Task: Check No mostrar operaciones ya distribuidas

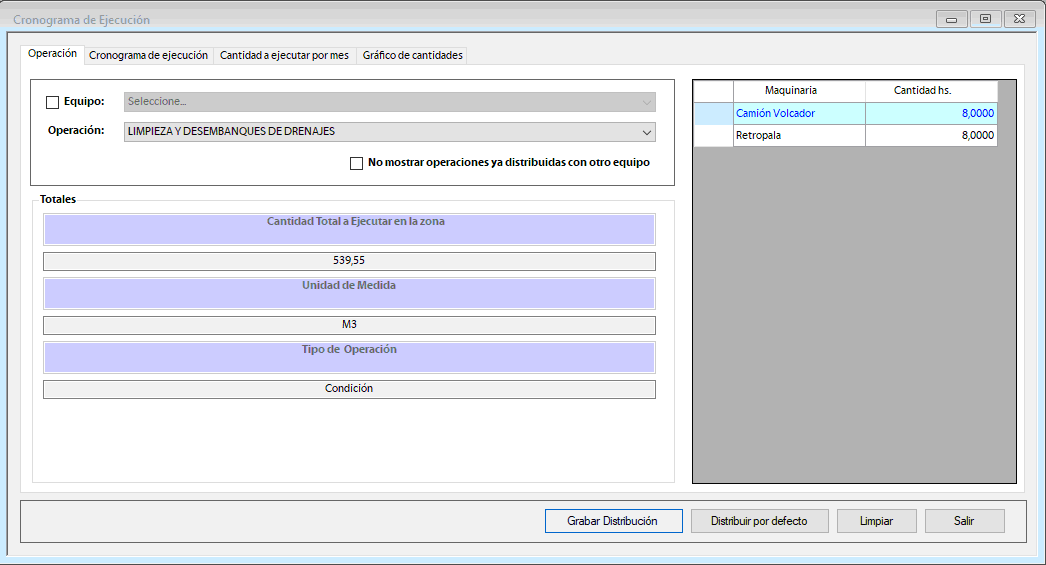Action: (357, 163)
